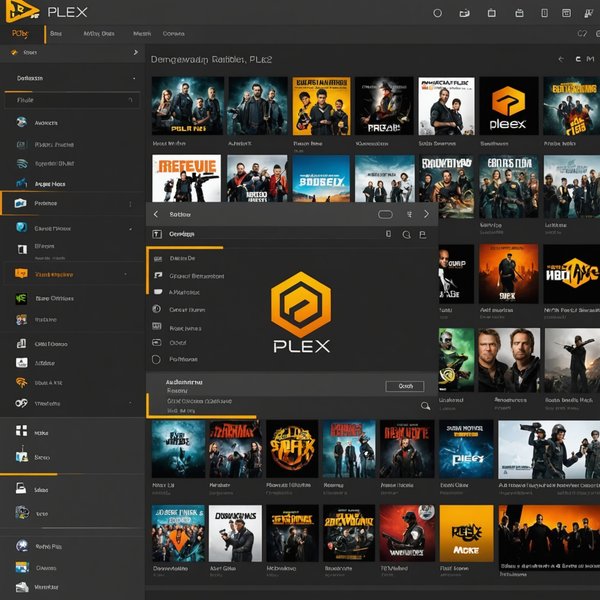600x600 pixels.
Task: Click the magnifier icon at the popup's bottom right
Action: point(425,406)
